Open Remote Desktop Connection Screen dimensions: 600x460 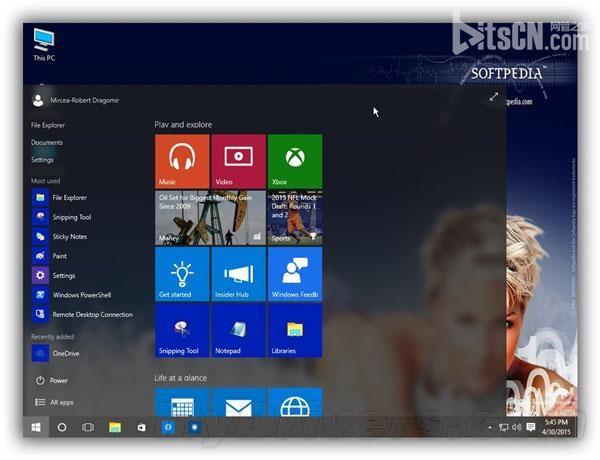point(82,314)
